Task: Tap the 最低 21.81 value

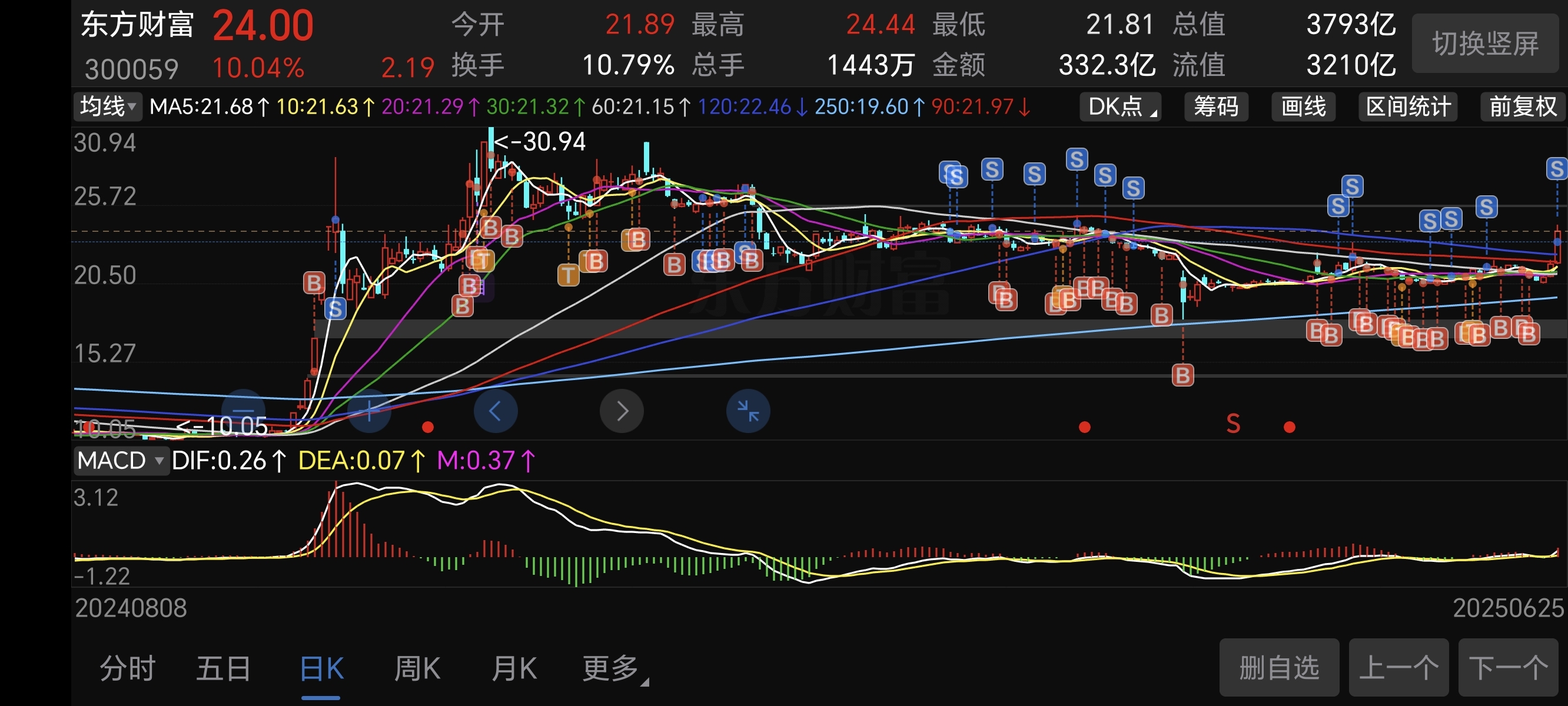Action: pos(1120,25)
